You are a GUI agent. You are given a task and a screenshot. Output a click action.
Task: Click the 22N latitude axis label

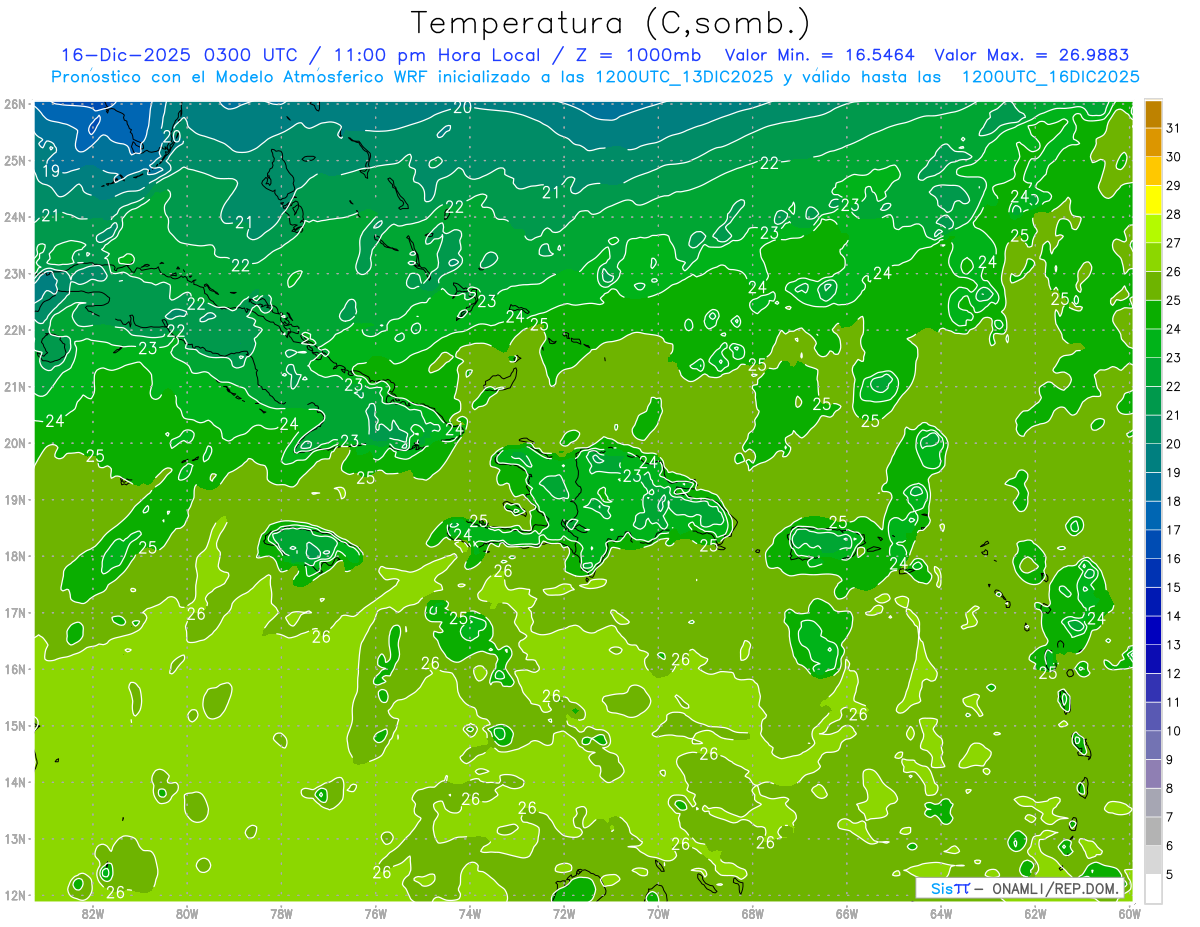pyautogui.click(x=15, y=330)
